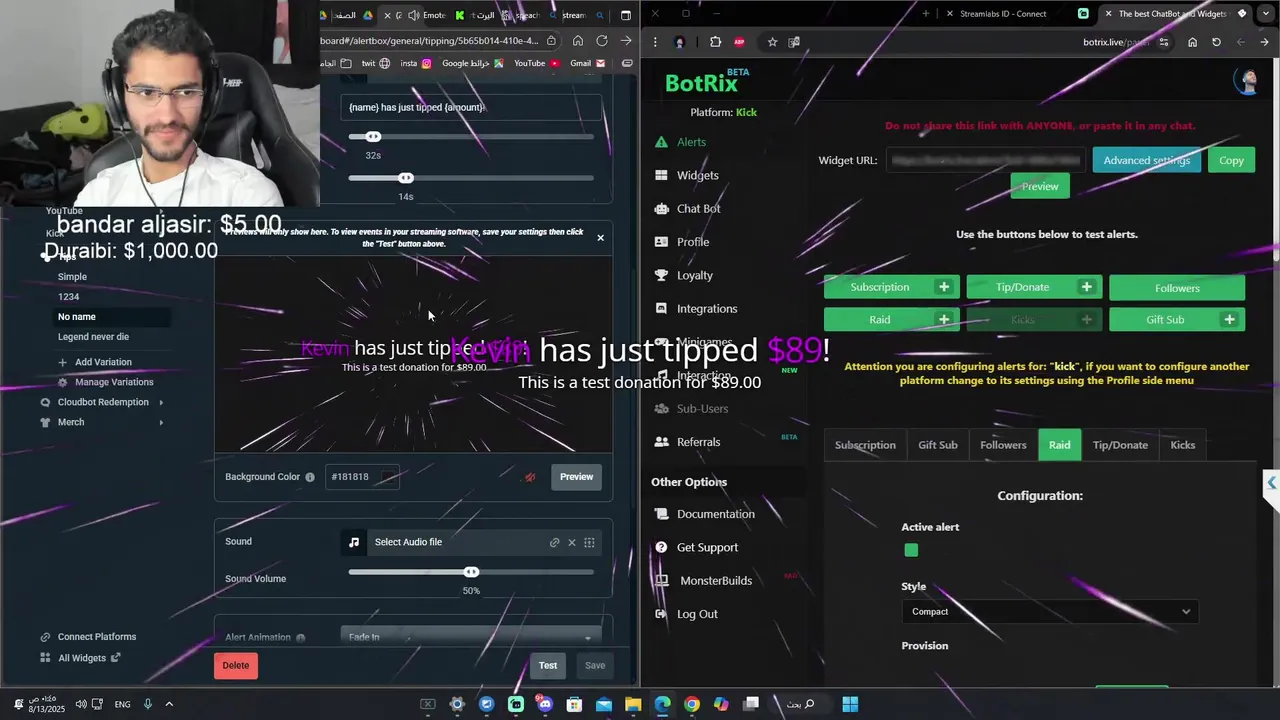Switch to the Subscription configuration tab
The height and width of the screenshot is (720, 1280).
click(865, 445)
